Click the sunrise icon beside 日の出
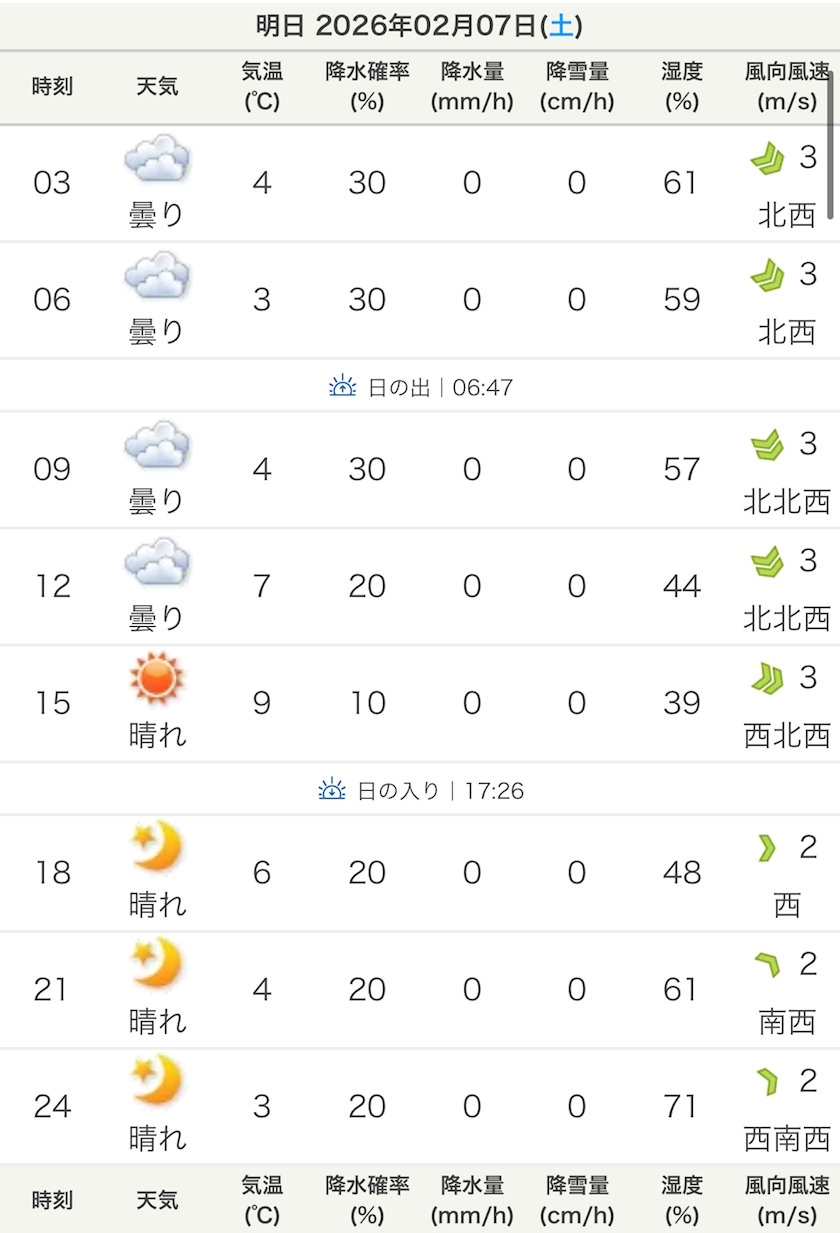This screenshot has width=840, height=1233. (343, 386)
